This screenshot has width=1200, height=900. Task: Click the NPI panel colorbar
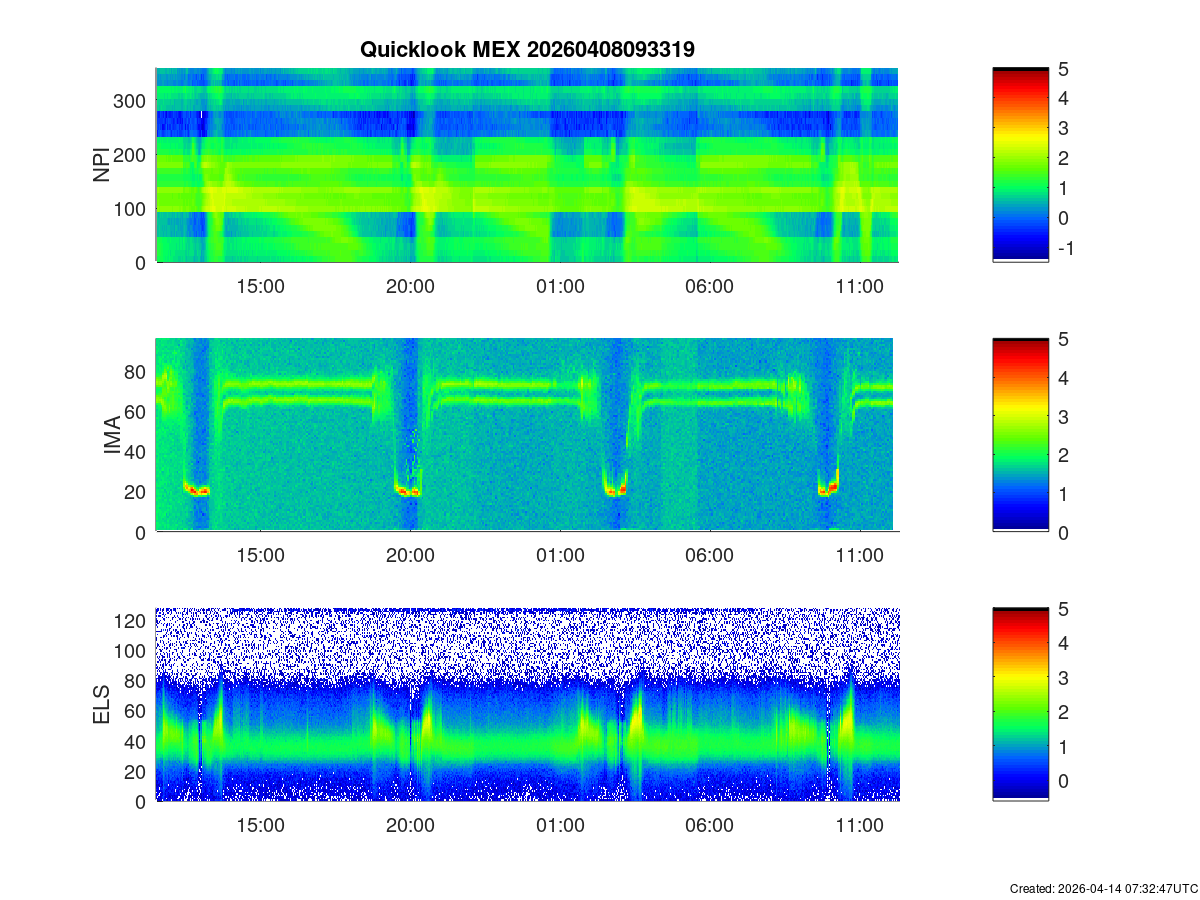click(1020, 165)
